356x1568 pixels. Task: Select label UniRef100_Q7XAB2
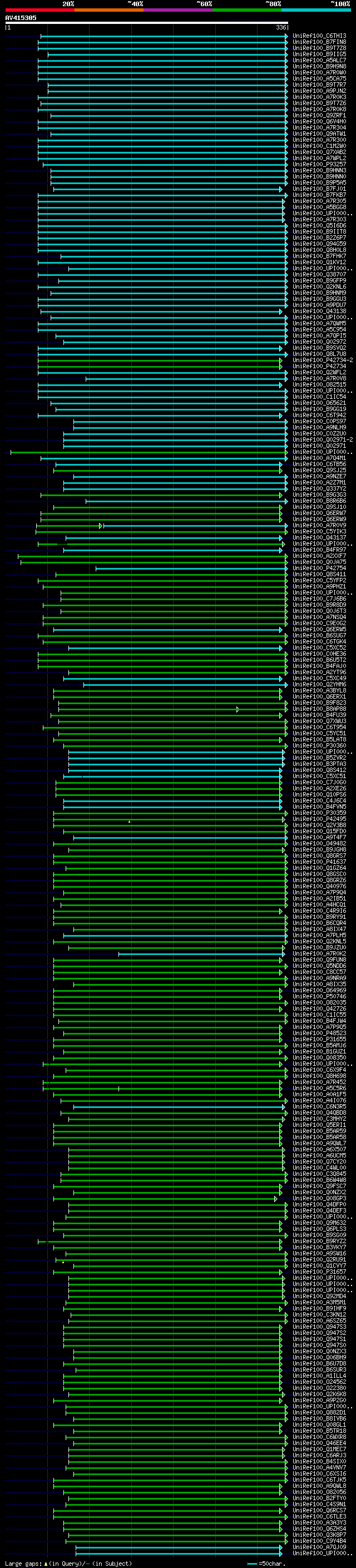319,152
